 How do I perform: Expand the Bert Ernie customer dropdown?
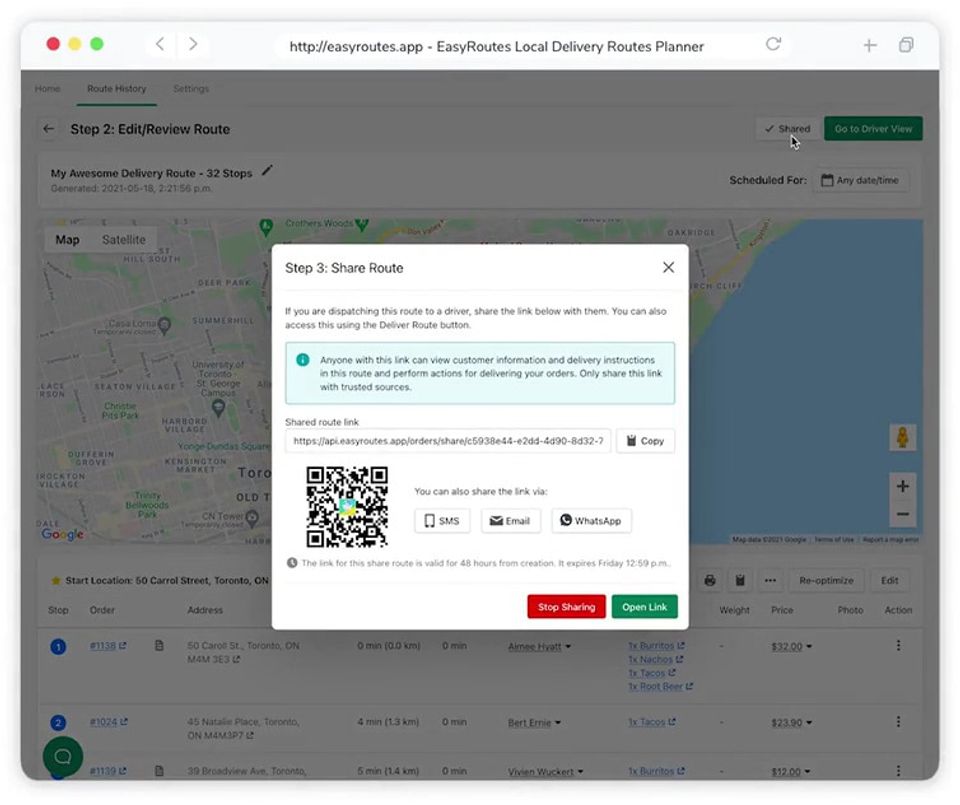click(534, 722)
